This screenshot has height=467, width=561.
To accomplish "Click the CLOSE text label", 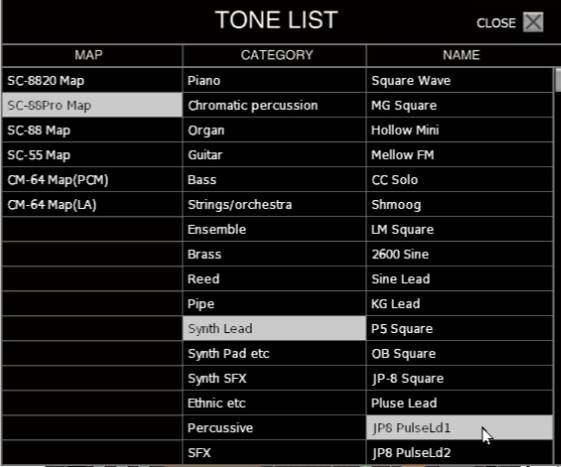I will tap(496, 23).
